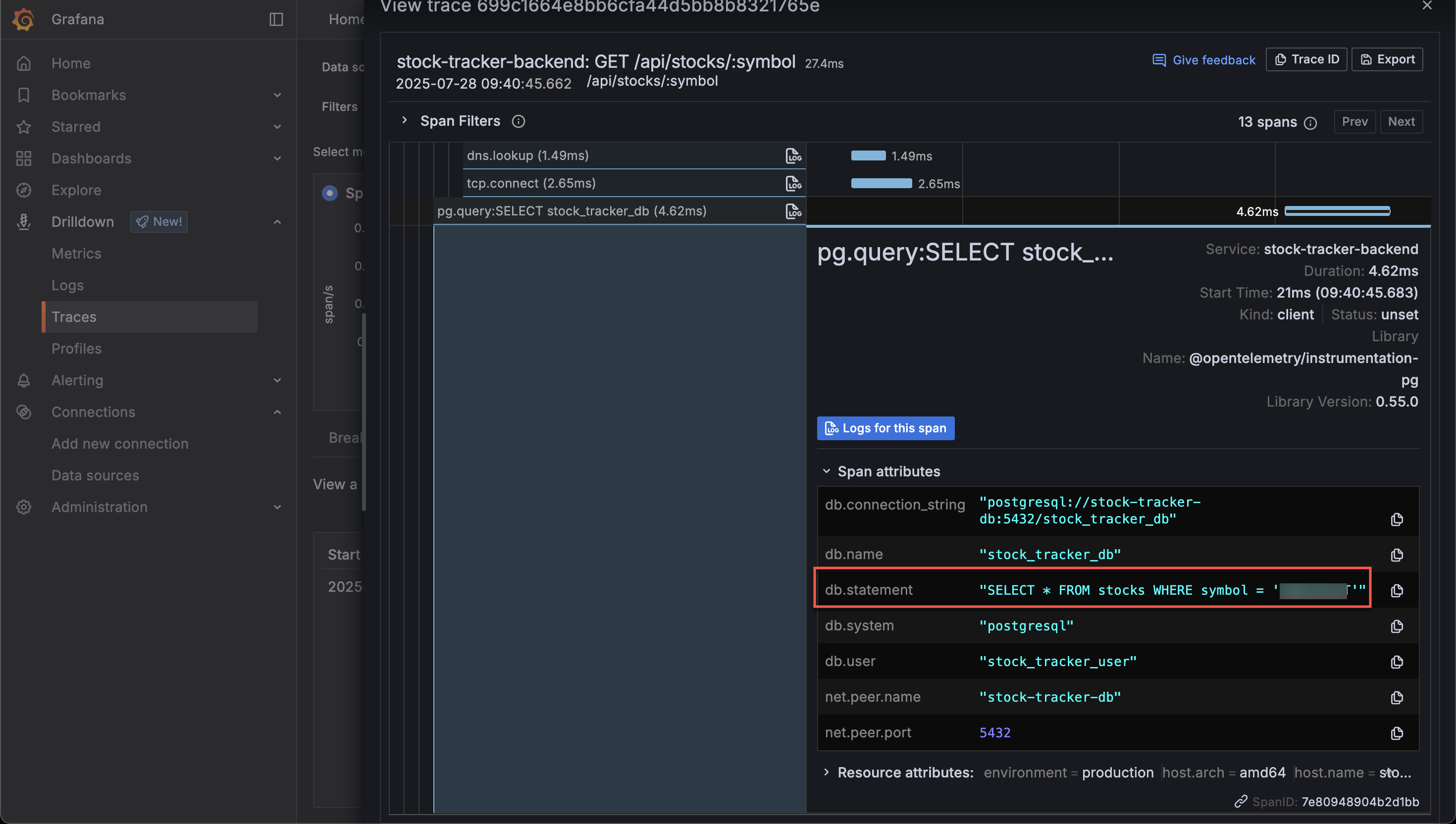The width and height of the screenshot is (1456, 824).
Task: Copy the db.connection_string value
Action: 1397,519
